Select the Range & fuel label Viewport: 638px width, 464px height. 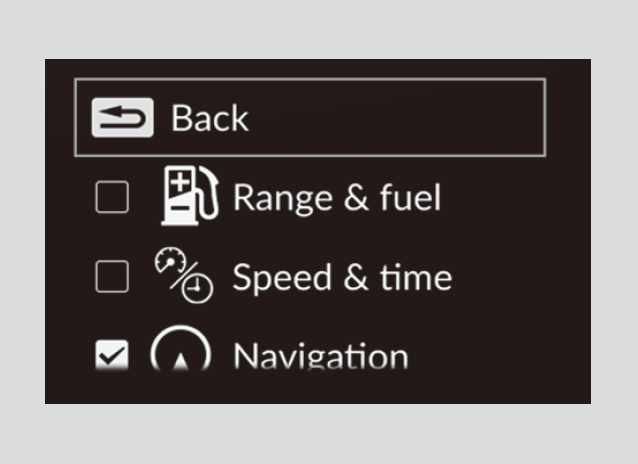(336, 198)
